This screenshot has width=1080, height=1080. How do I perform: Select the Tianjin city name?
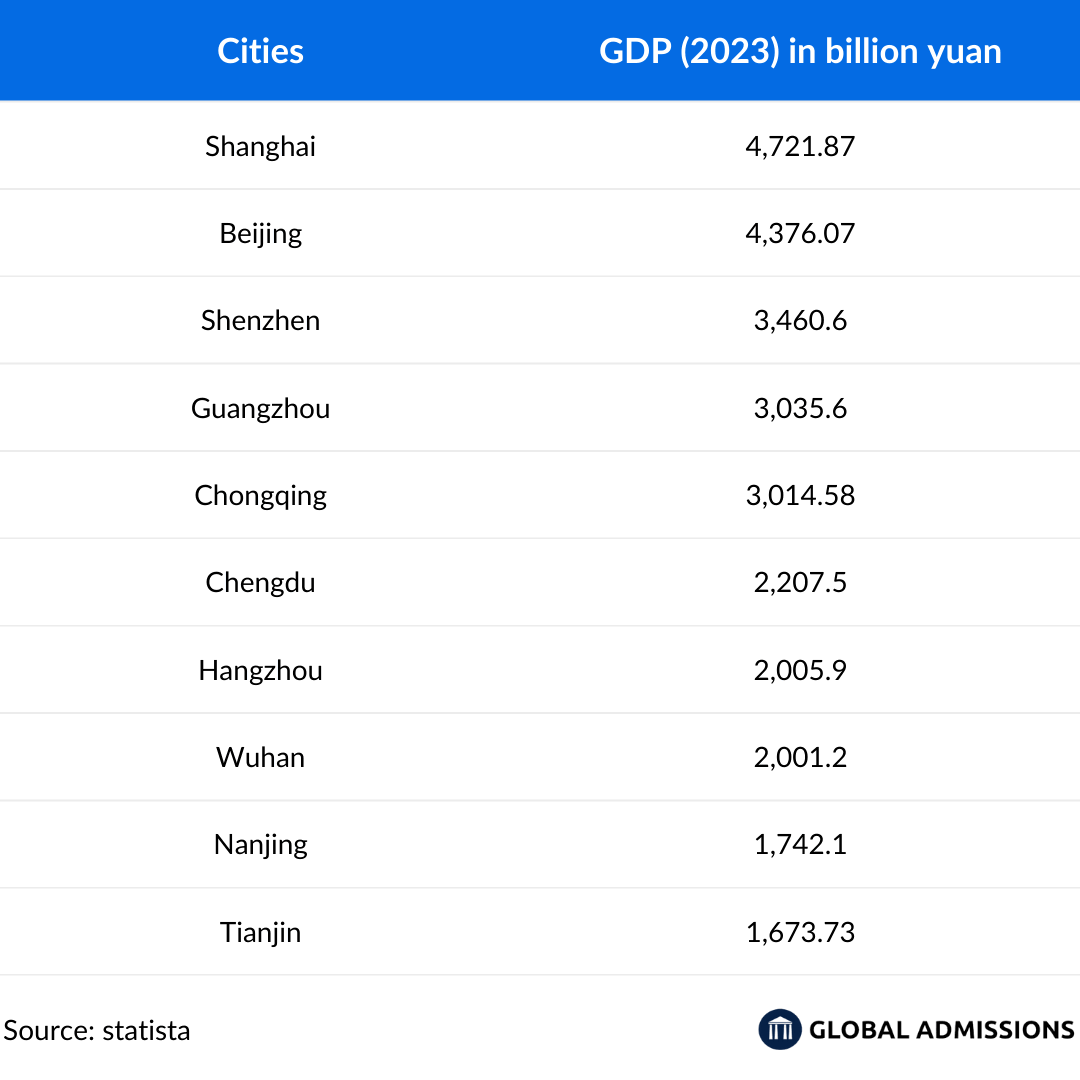(260, 932)
